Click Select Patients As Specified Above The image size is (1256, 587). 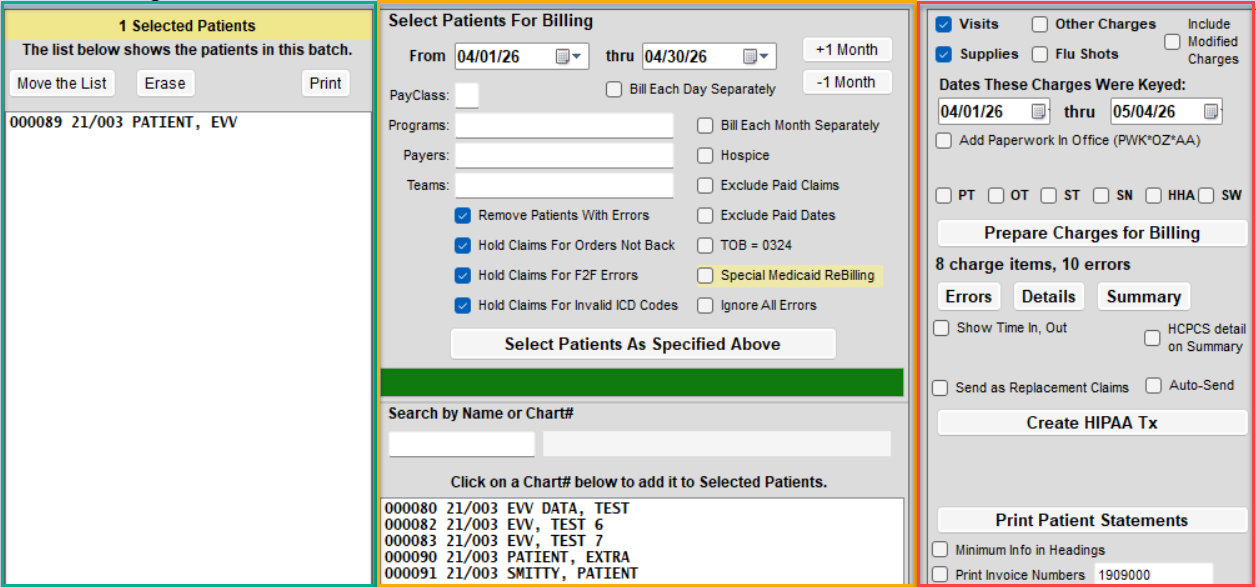[x=642, y=344]
